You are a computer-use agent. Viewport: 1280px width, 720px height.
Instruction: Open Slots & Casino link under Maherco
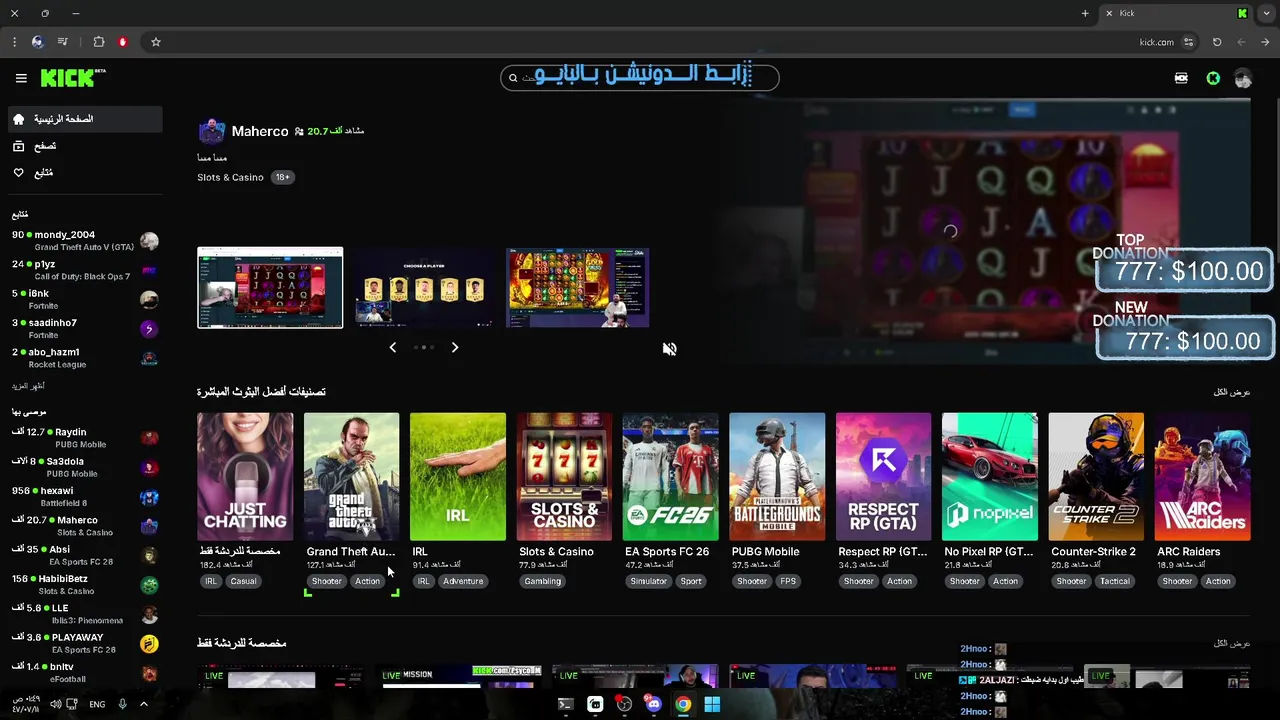coord(230,177)
